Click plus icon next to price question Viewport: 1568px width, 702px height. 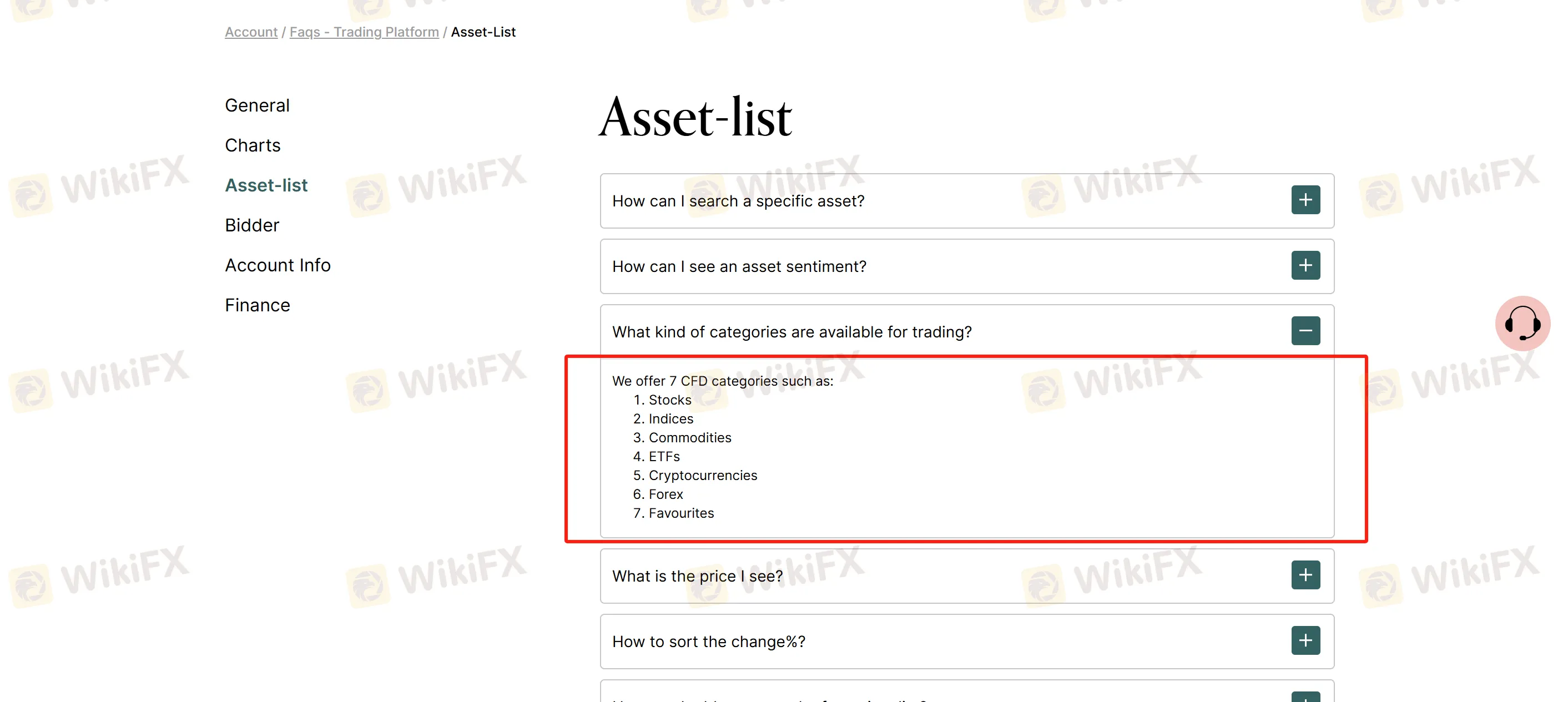click(x=1305, y=575)
